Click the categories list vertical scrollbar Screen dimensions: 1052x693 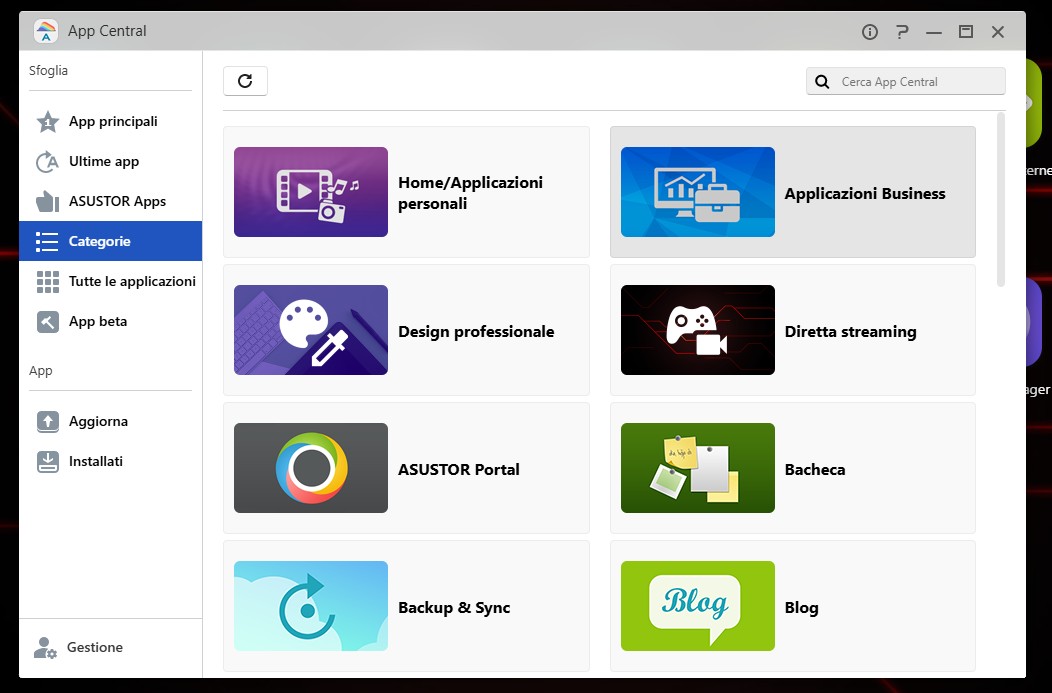coord(1001,200)
